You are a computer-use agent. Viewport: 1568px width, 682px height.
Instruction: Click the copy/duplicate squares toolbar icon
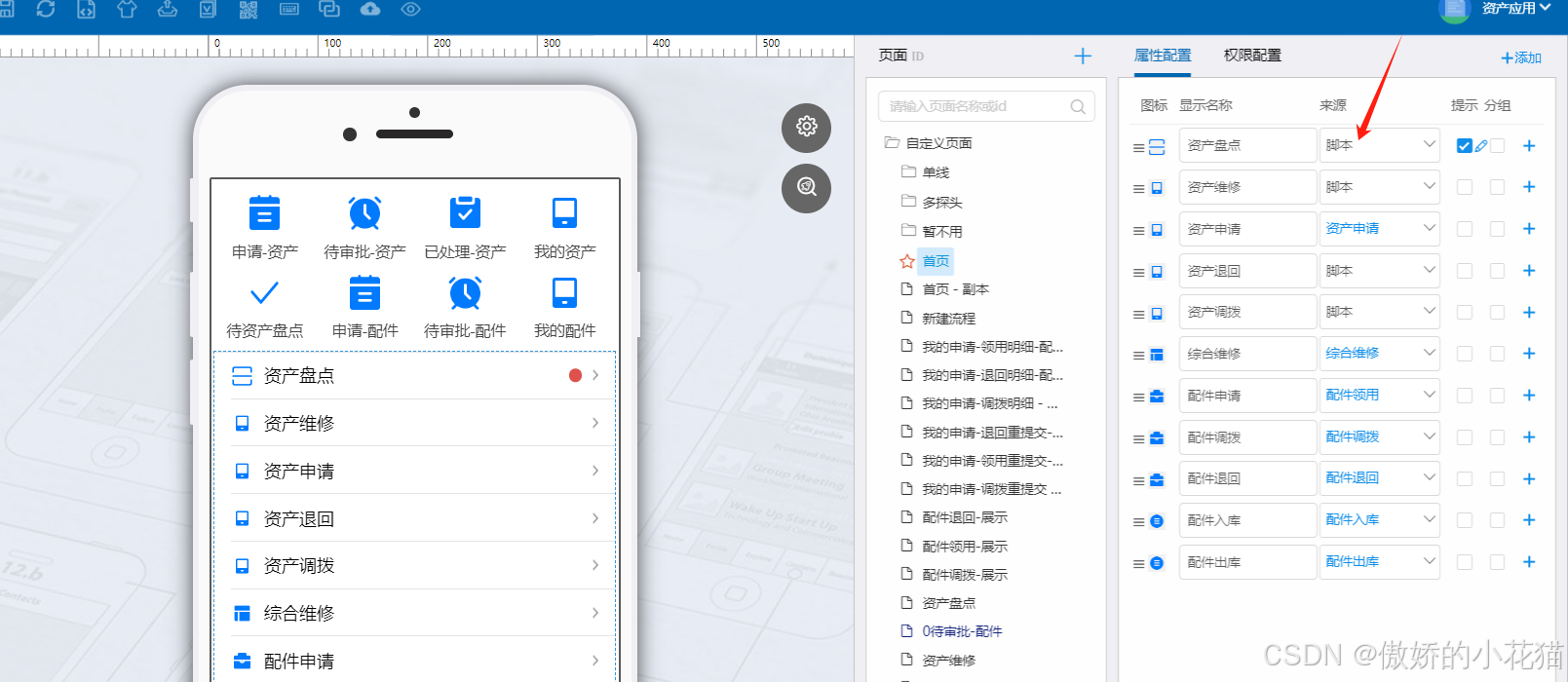pos(329,9)
